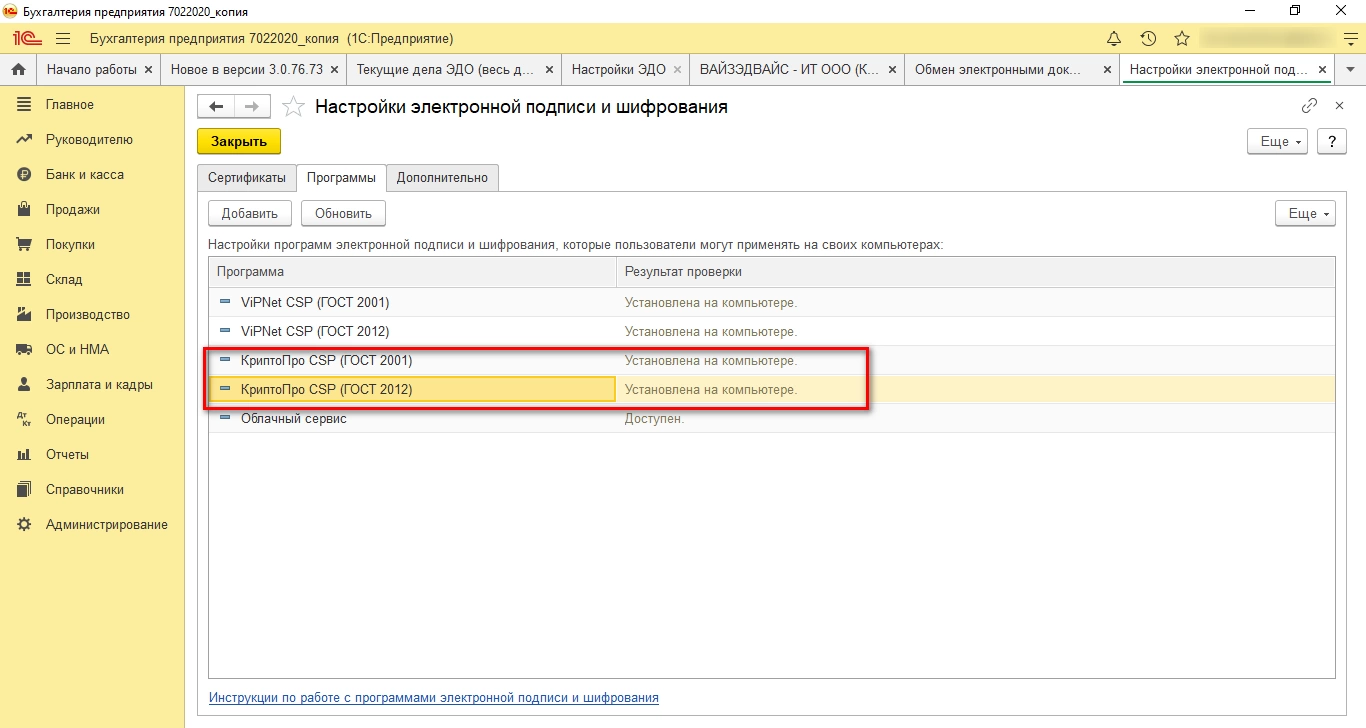The image size is (1366, 728).
Task: Copy link using the chain icon
Action: click(x=1309, y=106)
